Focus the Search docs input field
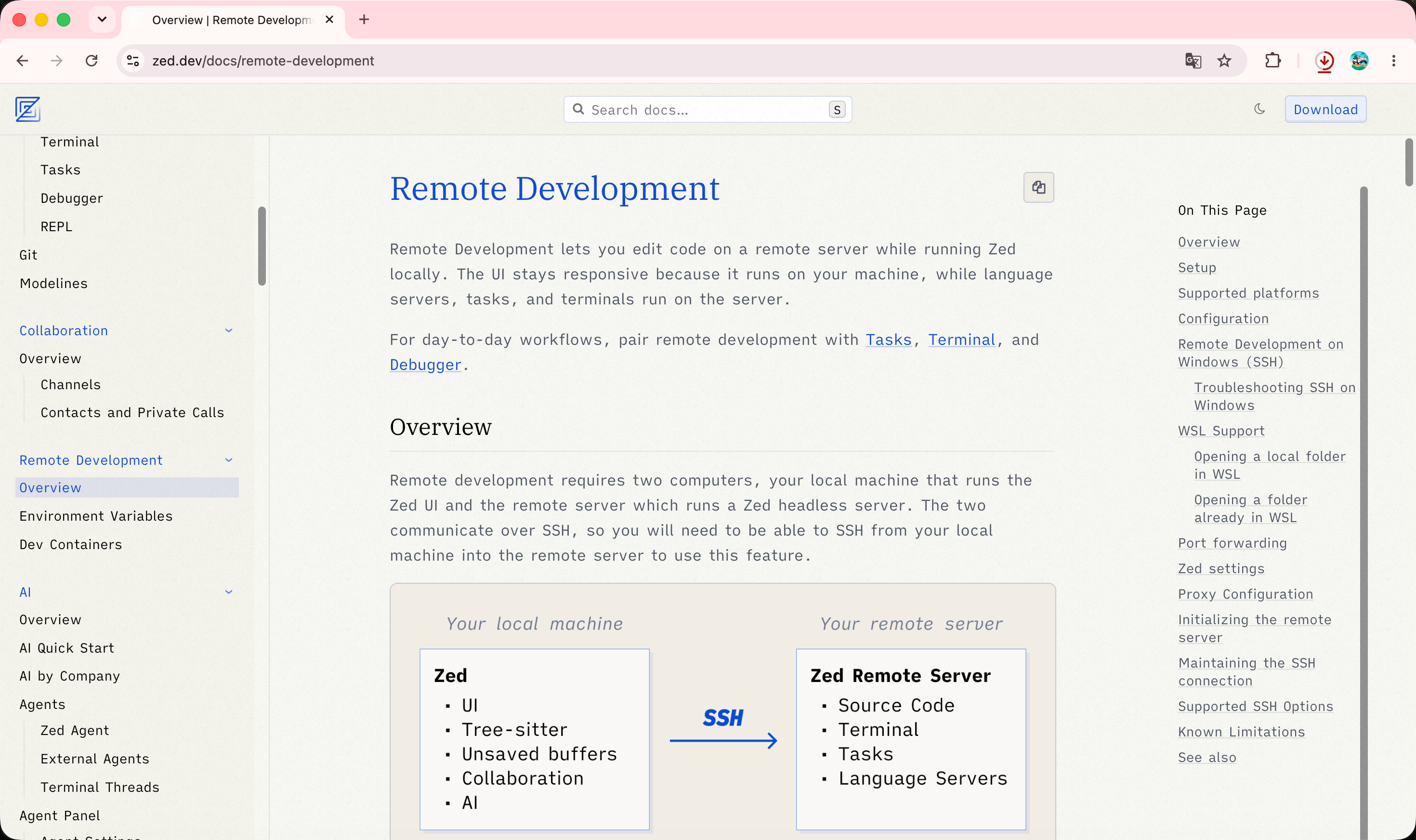 pyautogui.click(x=708, y=109)
